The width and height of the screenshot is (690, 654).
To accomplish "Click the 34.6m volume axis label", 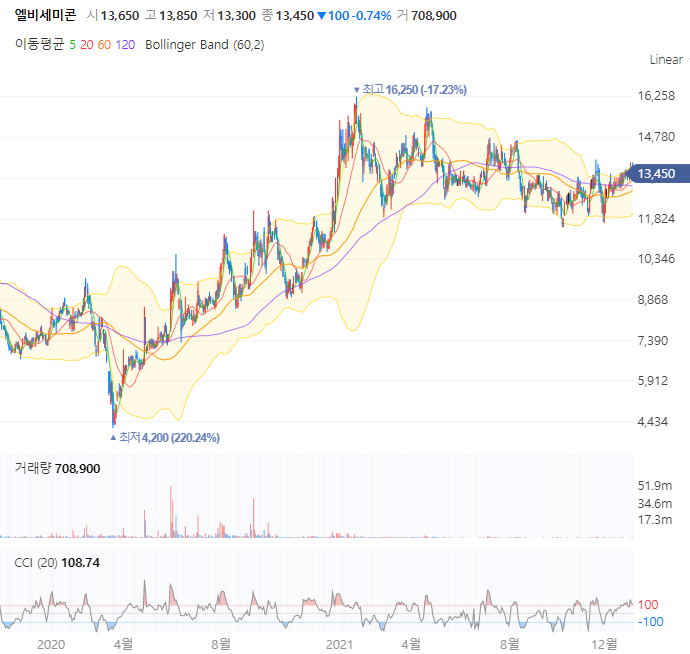I will (x=655, y=503).
